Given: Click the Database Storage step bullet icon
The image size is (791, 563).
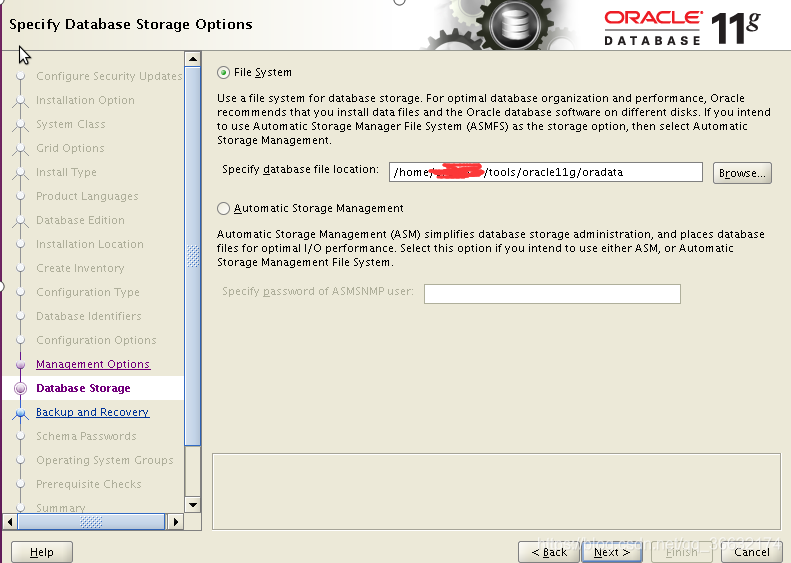Looking at the screenshot, I should click(21, 388).
